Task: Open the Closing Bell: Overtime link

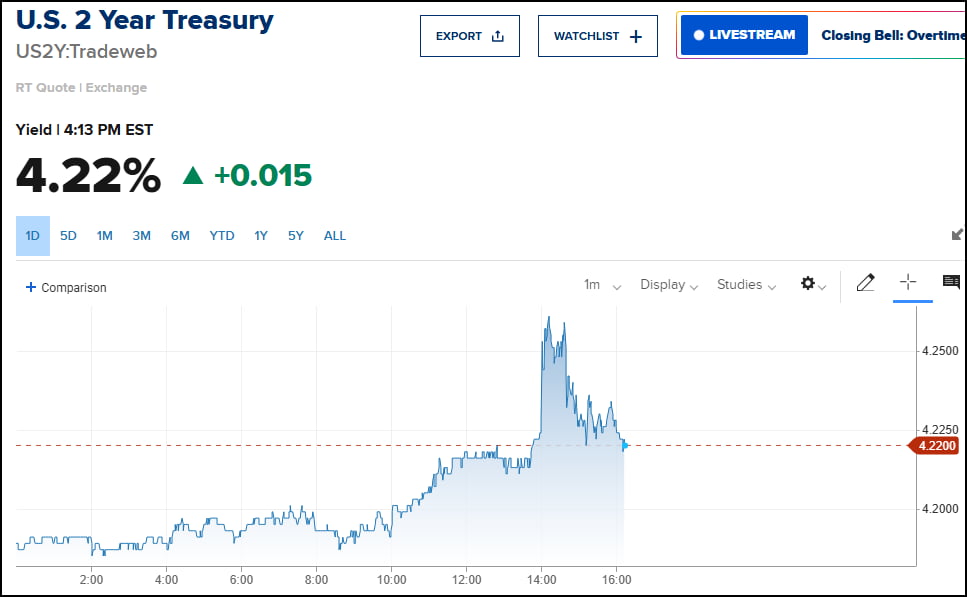Action: click(x=892, y=35)
